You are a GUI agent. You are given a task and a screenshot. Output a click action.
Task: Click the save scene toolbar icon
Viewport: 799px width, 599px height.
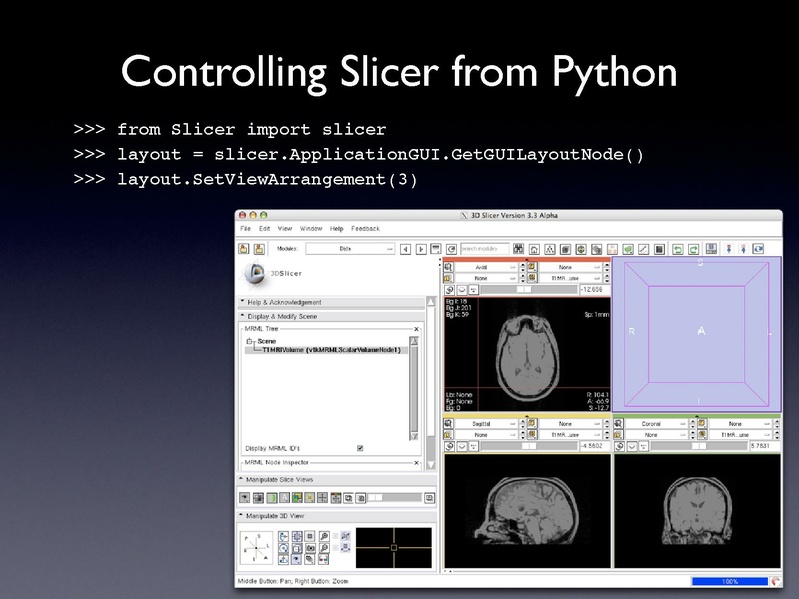tap(259, 249)
